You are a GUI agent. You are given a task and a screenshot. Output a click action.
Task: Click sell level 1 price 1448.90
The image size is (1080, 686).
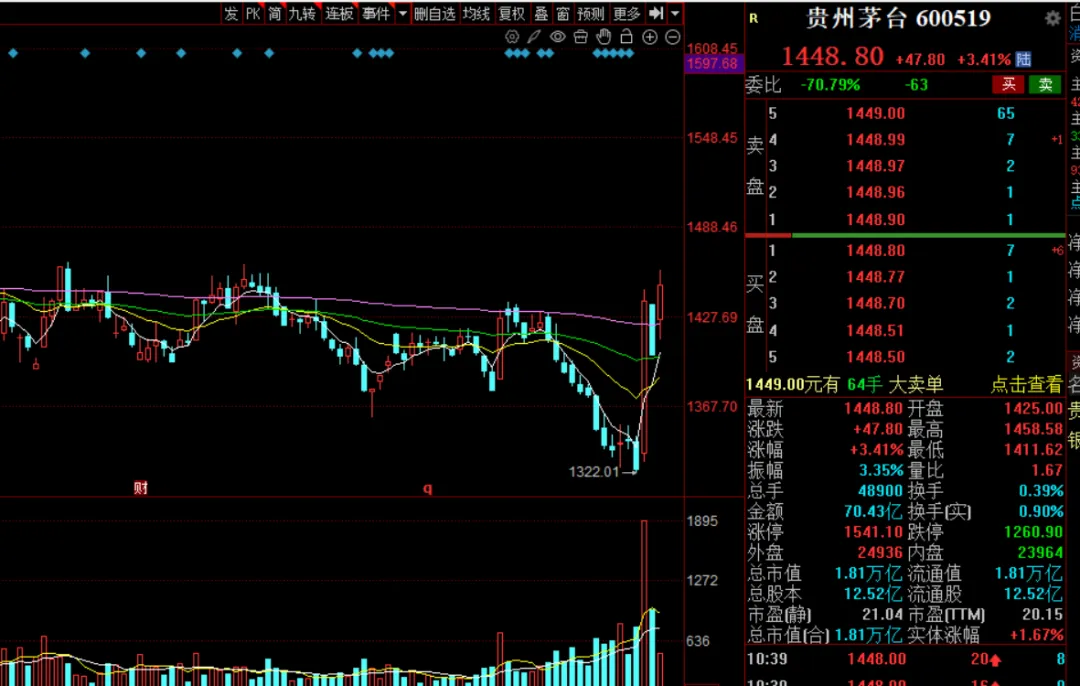(x=875, y=220)
